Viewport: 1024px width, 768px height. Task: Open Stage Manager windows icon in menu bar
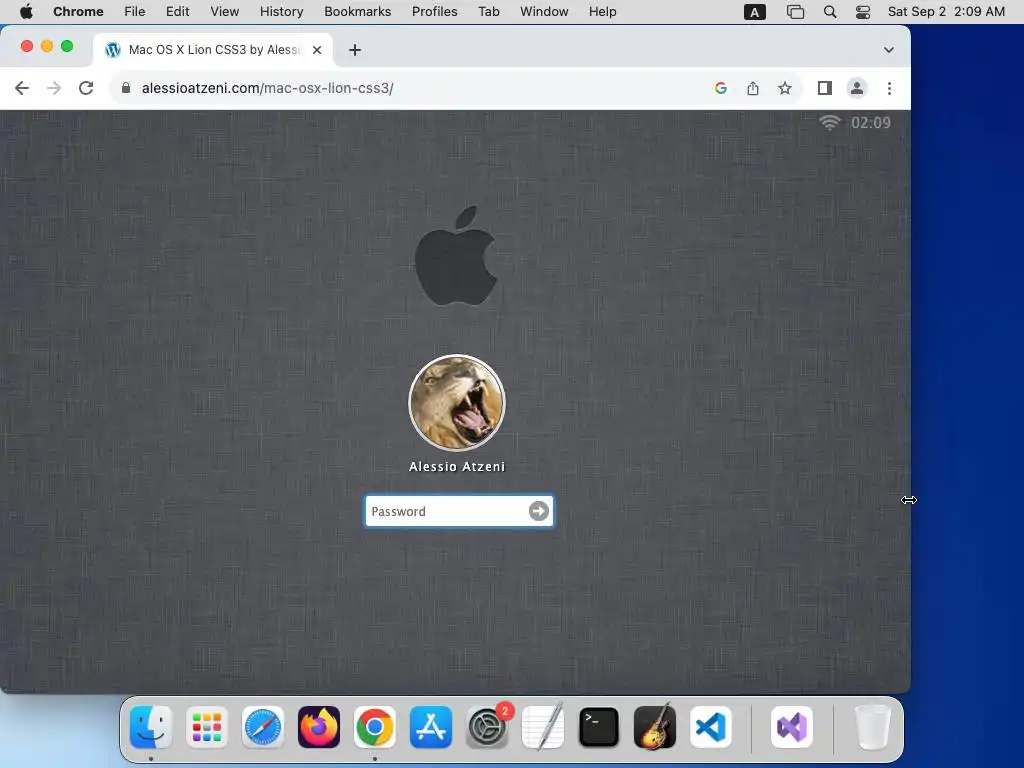click(x=795, y=12)
